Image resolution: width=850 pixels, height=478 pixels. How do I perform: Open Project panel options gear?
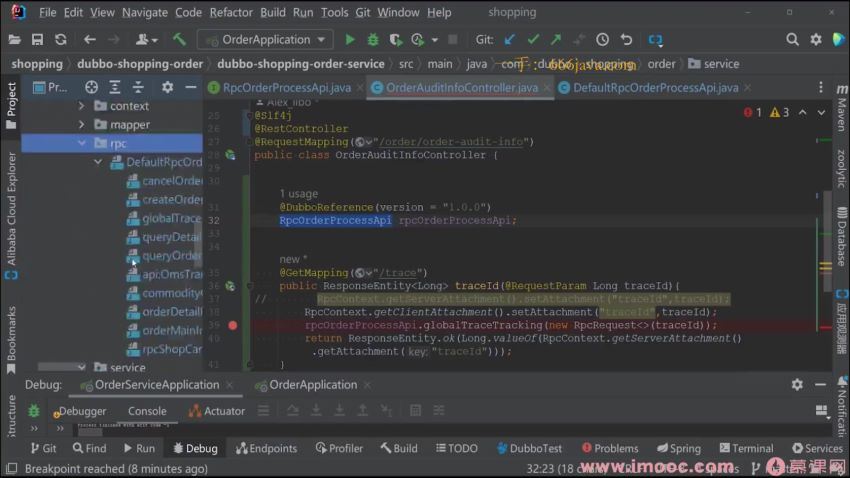coord(168,87)
